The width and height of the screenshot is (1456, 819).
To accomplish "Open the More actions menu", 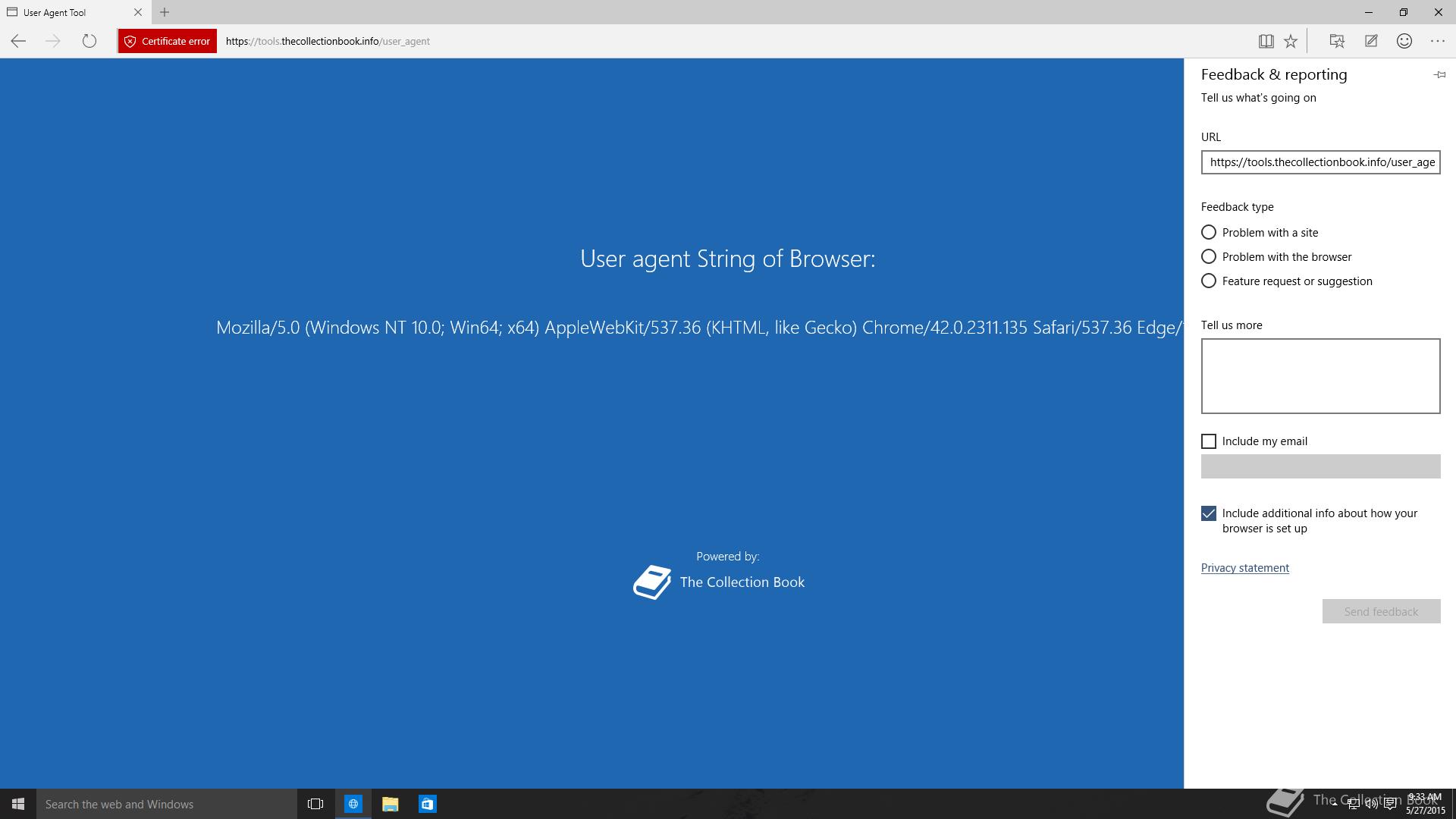I will pyautogui.click(x=1438, y=41).
